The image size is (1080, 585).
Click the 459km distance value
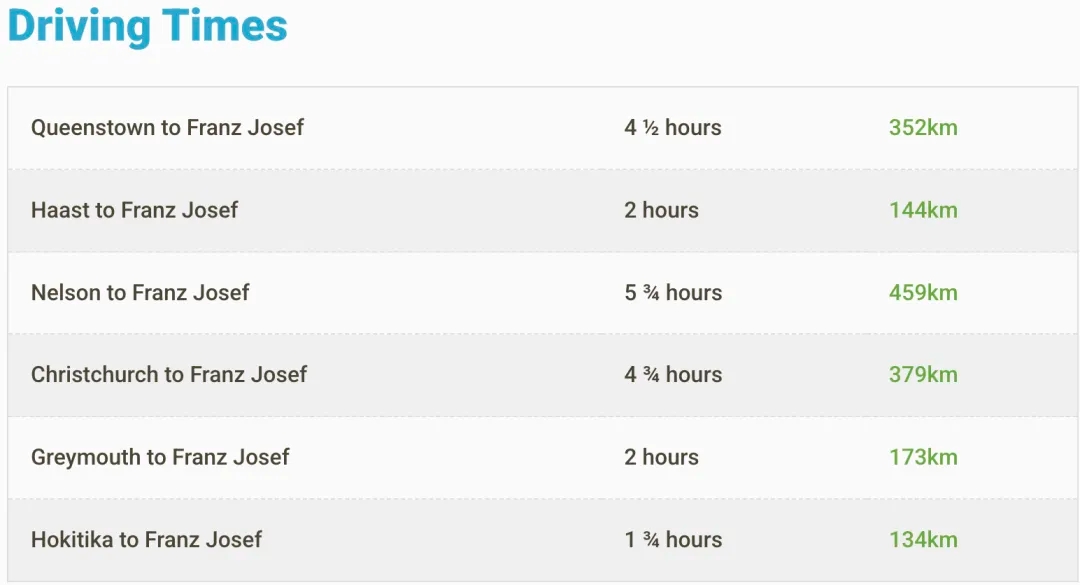(x=923, y=292)
